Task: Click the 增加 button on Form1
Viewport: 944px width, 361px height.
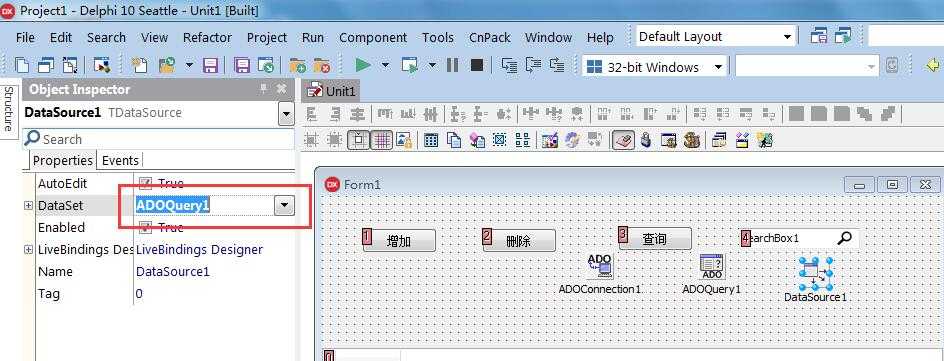Action: [x=399, y=241]
